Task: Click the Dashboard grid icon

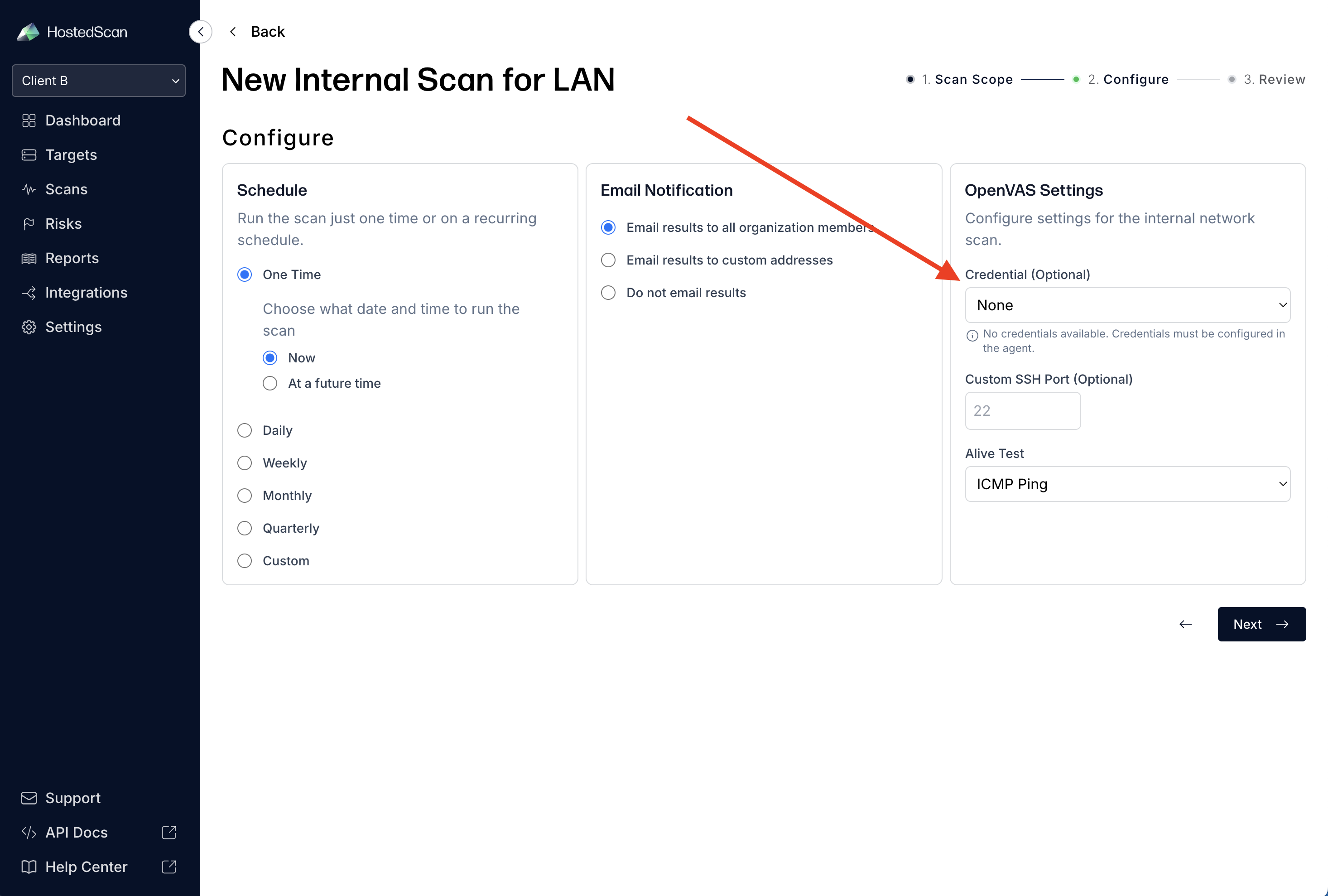Action: [29, 120]
